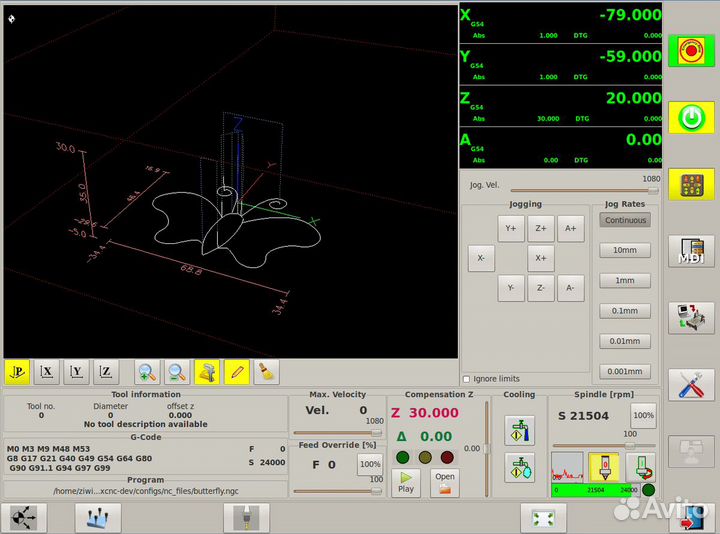Click the exit door icon
720x534 pixels.
690,518
